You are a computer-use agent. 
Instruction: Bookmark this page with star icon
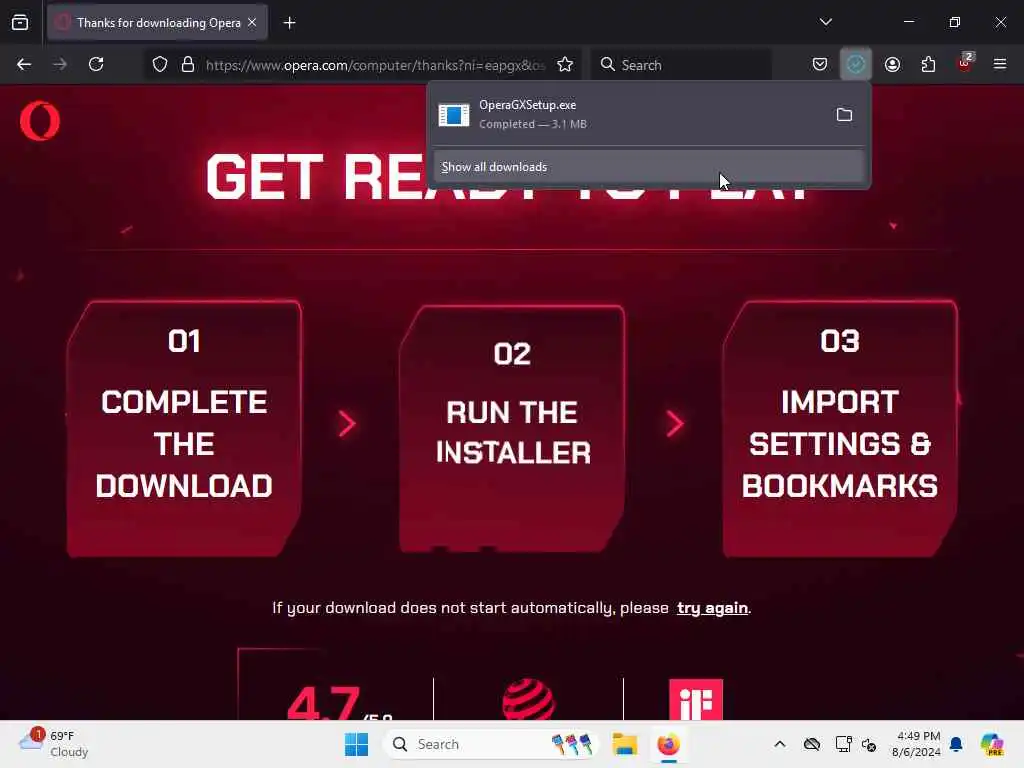coord(565,64)
